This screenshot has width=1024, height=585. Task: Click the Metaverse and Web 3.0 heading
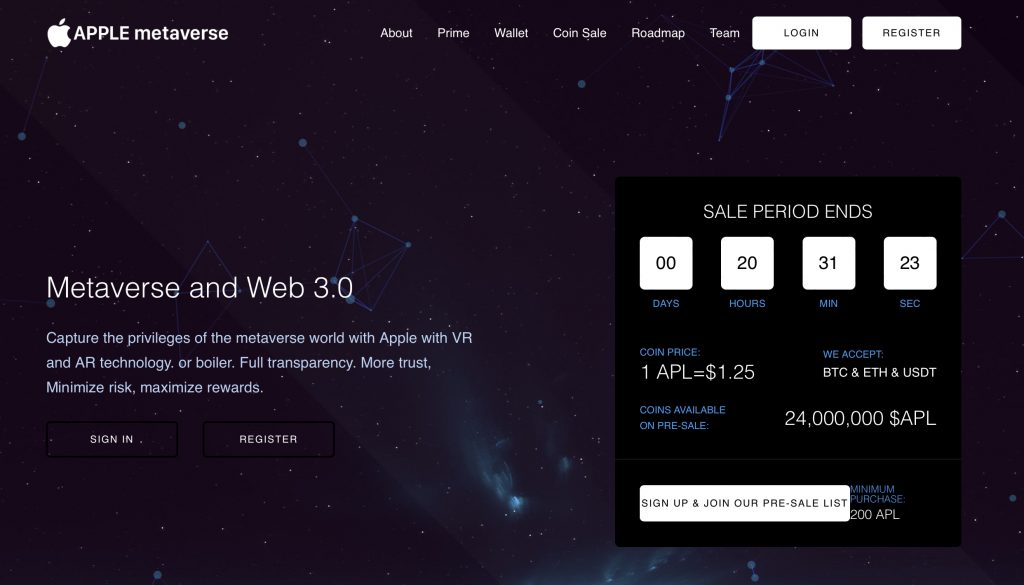[200, 287]
